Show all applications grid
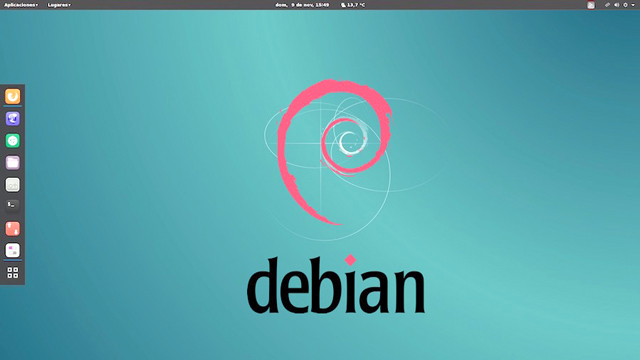Viewport: 640px width, 360px height. coord(13,273)
